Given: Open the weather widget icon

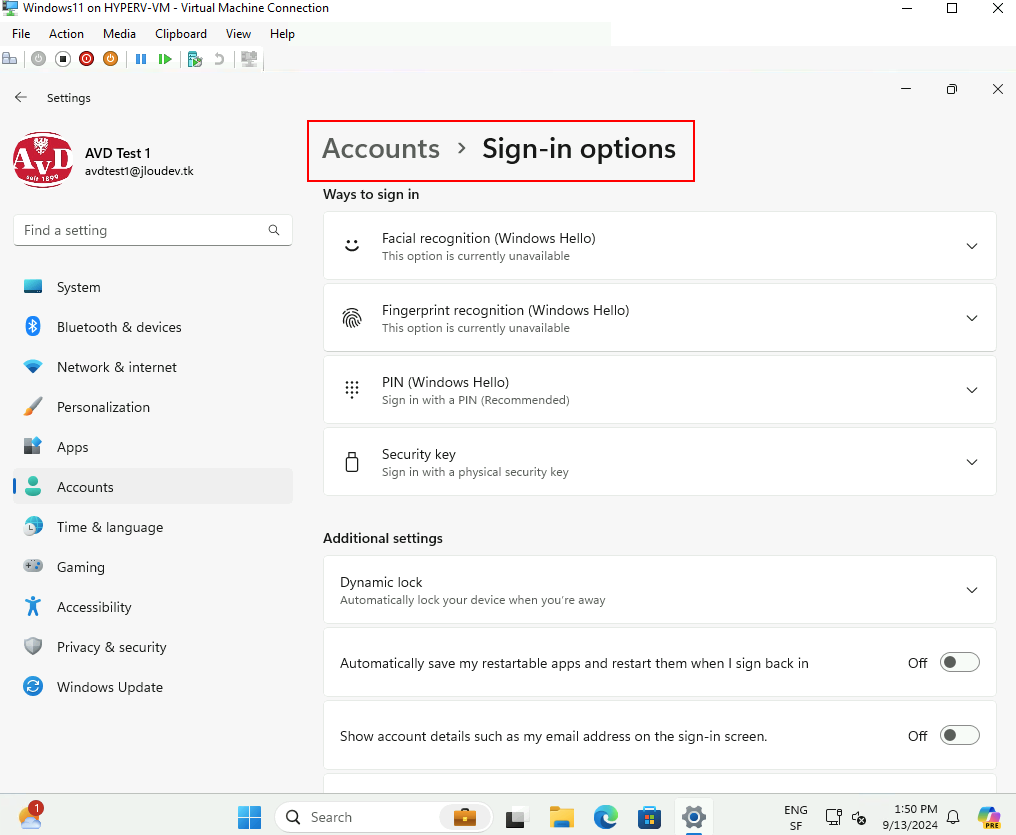Looking at the screenshot, I should pos(30,816).
